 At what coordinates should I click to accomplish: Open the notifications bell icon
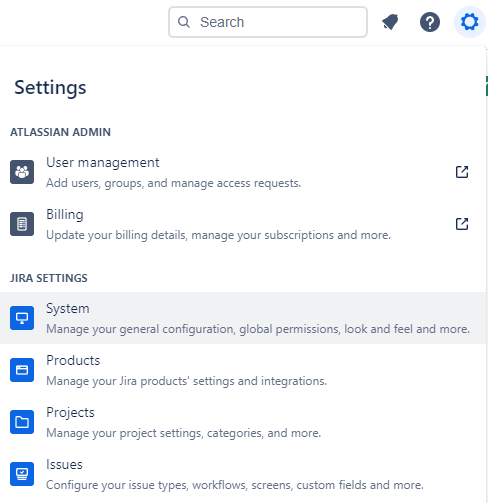click(390, 22)
